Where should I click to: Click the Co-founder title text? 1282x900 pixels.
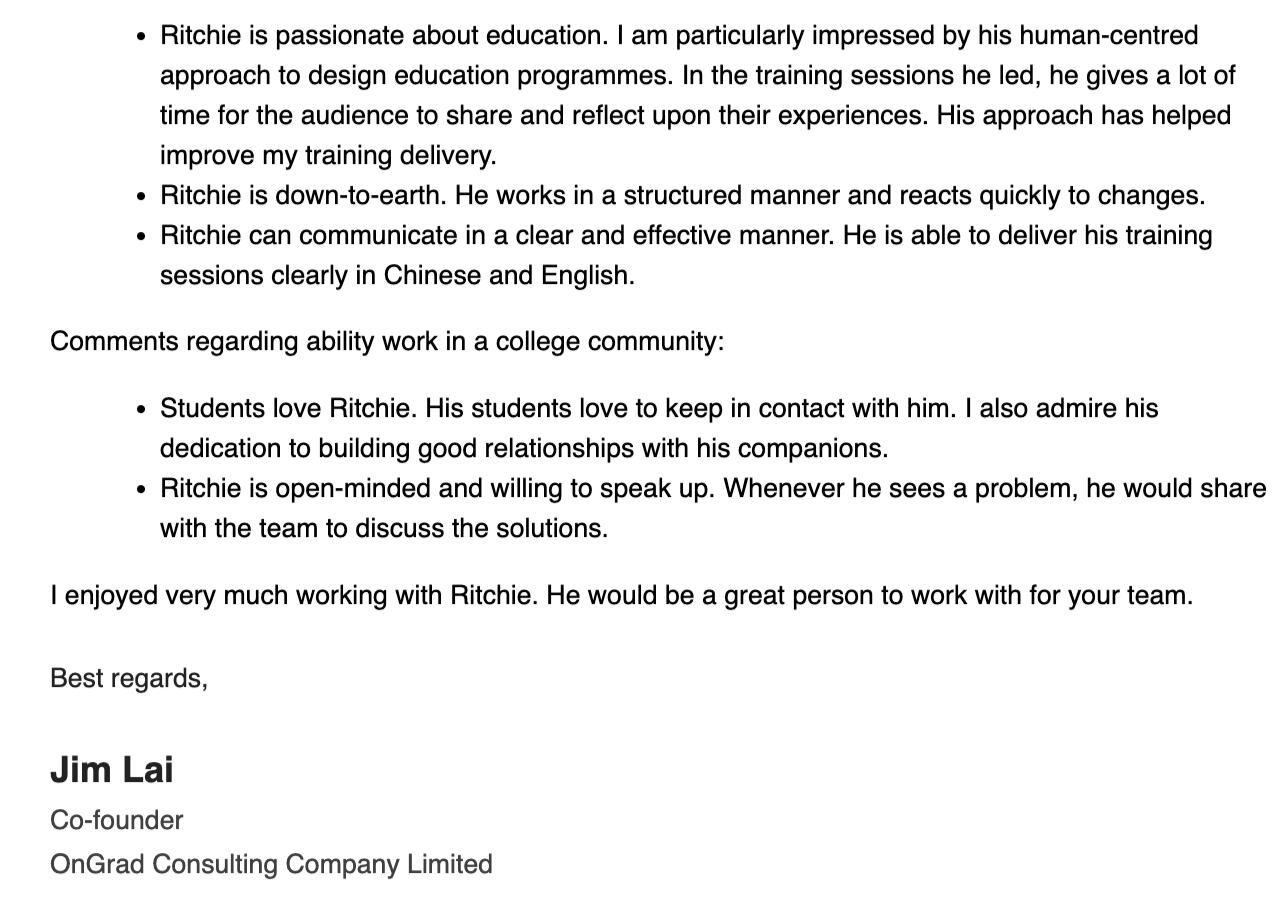point(117,820)
